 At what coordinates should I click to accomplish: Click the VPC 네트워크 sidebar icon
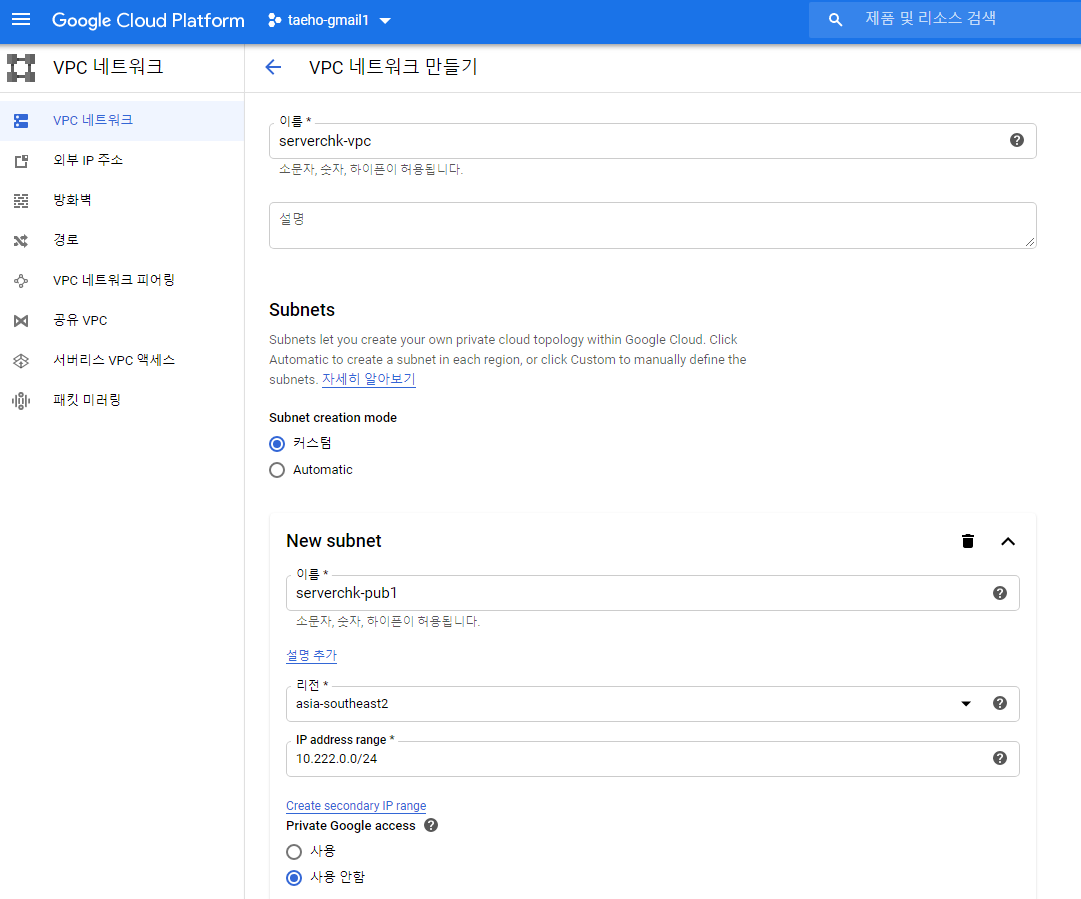[21, 121]
